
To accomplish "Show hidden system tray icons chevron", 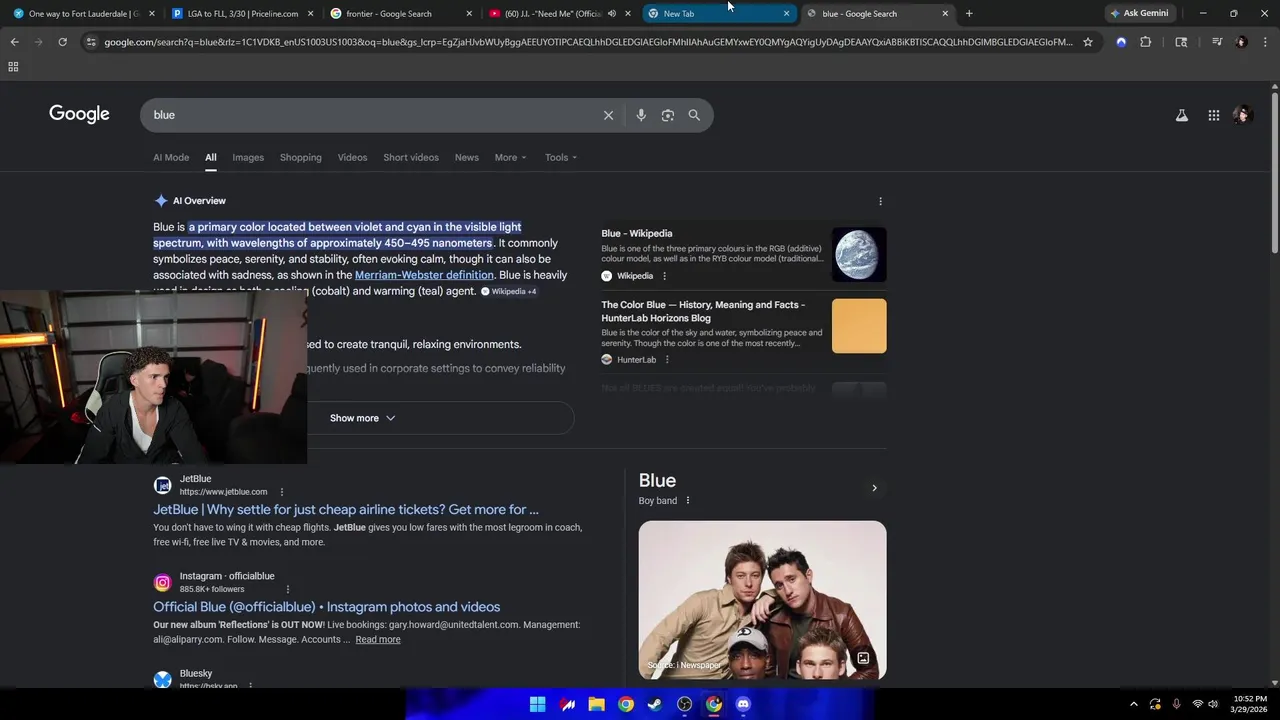I will click(x=1133, y=704).
